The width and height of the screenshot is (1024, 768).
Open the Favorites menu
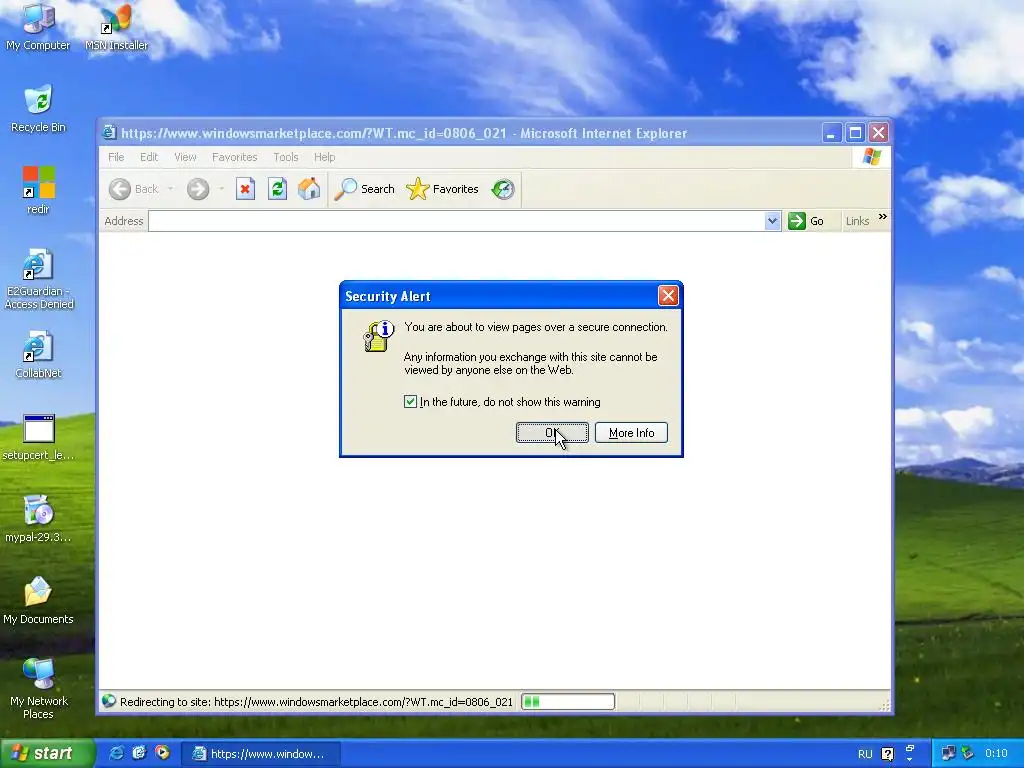coord(234,157)
